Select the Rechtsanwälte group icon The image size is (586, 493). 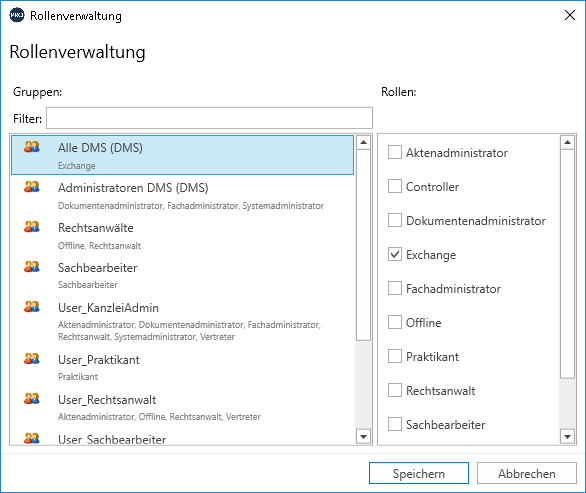(x=32, y=227)
